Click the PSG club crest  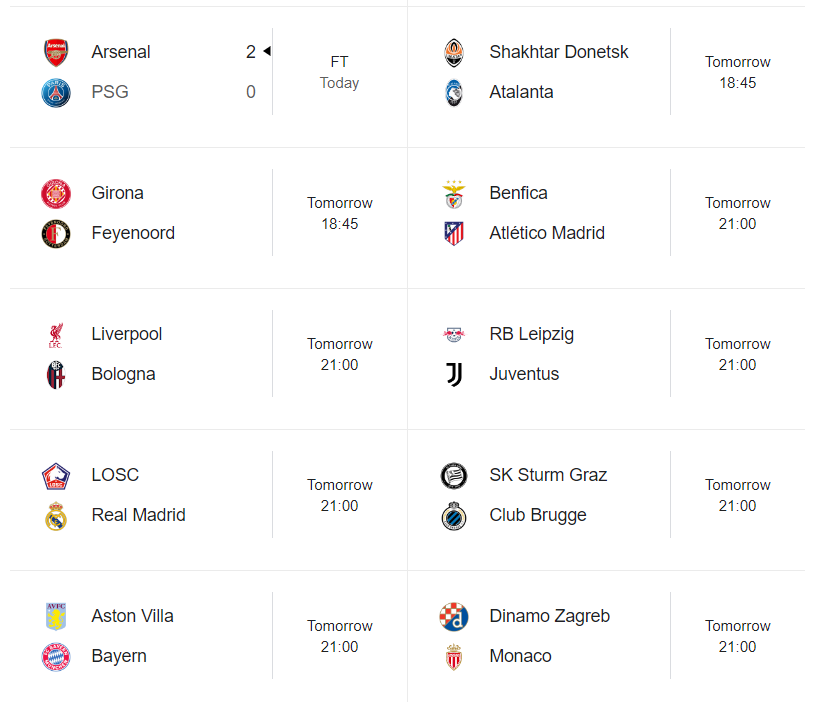[x=56, y=92]
